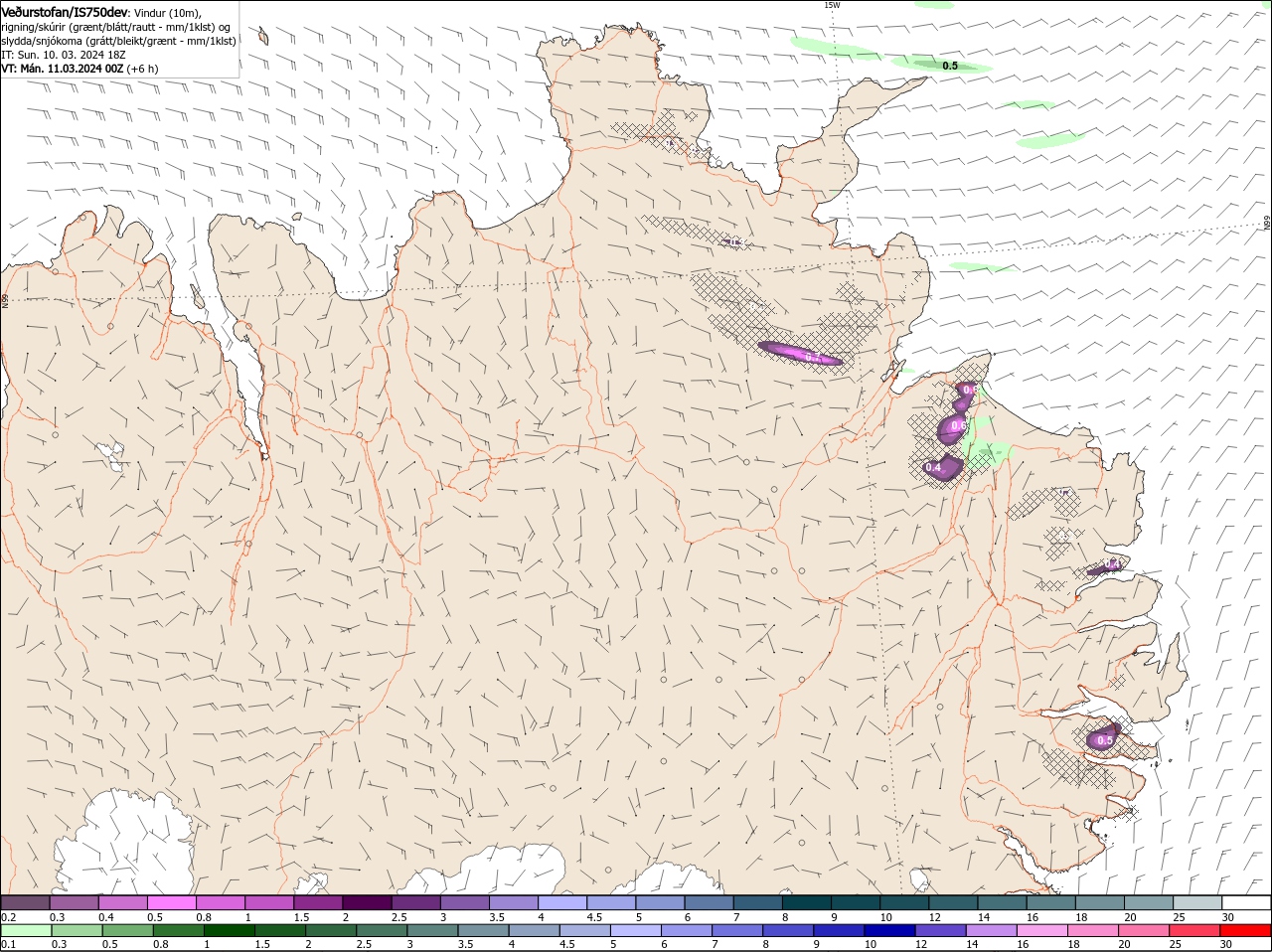Click the 0.5 label on the green offshore band
This screenshot has height=952, width=1272.
[950, 66]
